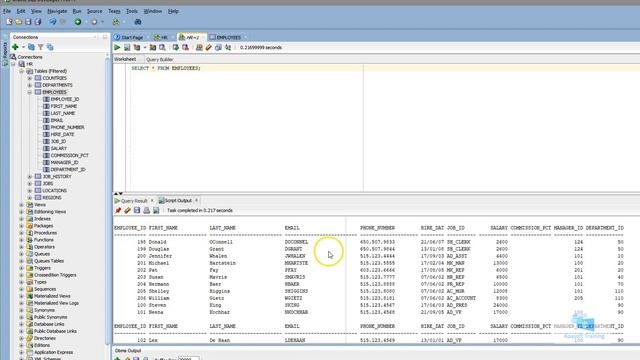Save Script Output with the disk icon
Screen dimensions: 640x360
pos(137,210)
